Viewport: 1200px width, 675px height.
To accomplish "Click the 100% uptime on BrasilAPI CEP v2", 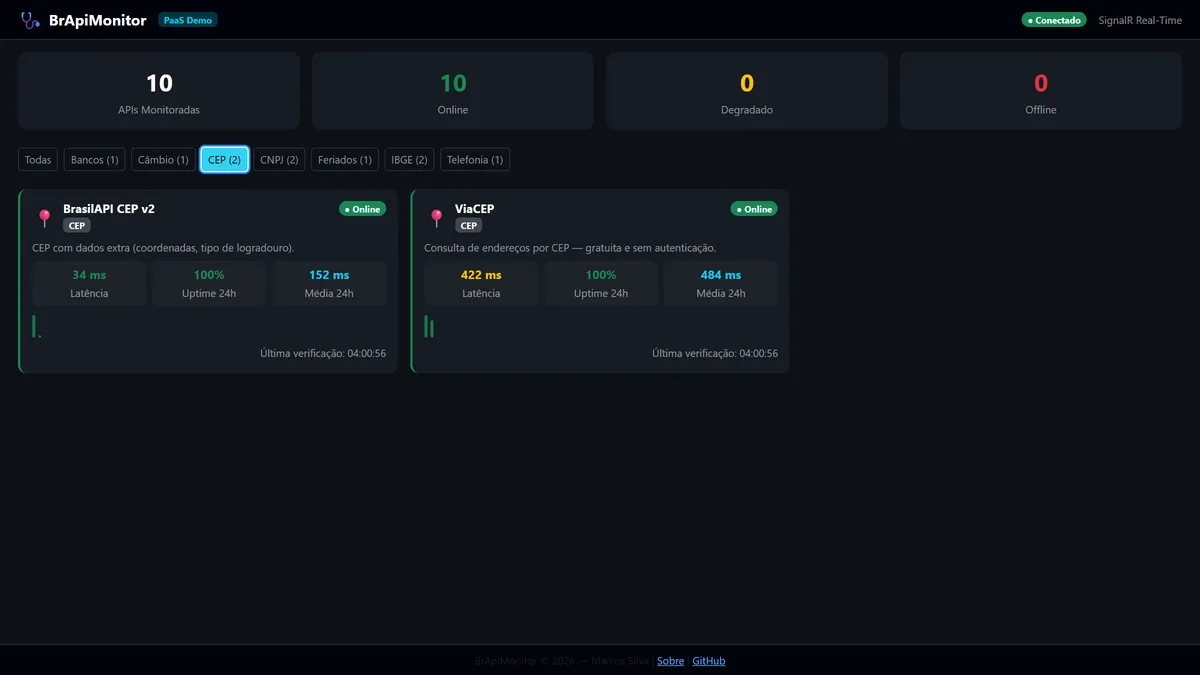I will pyautogui.click(x=209, y=275).
